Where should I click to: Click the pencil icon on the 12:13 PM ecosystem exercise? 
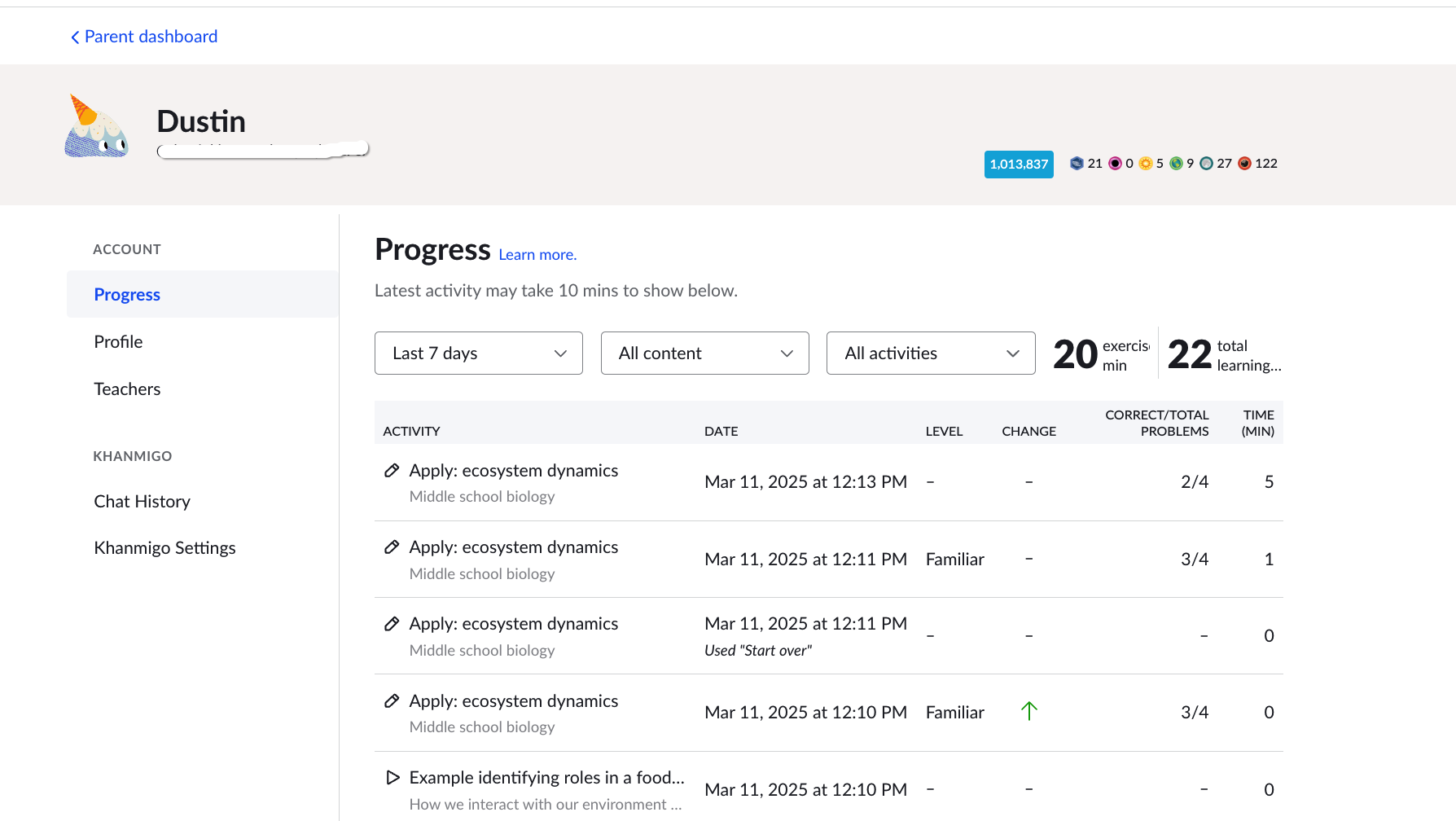coord(392,471)
